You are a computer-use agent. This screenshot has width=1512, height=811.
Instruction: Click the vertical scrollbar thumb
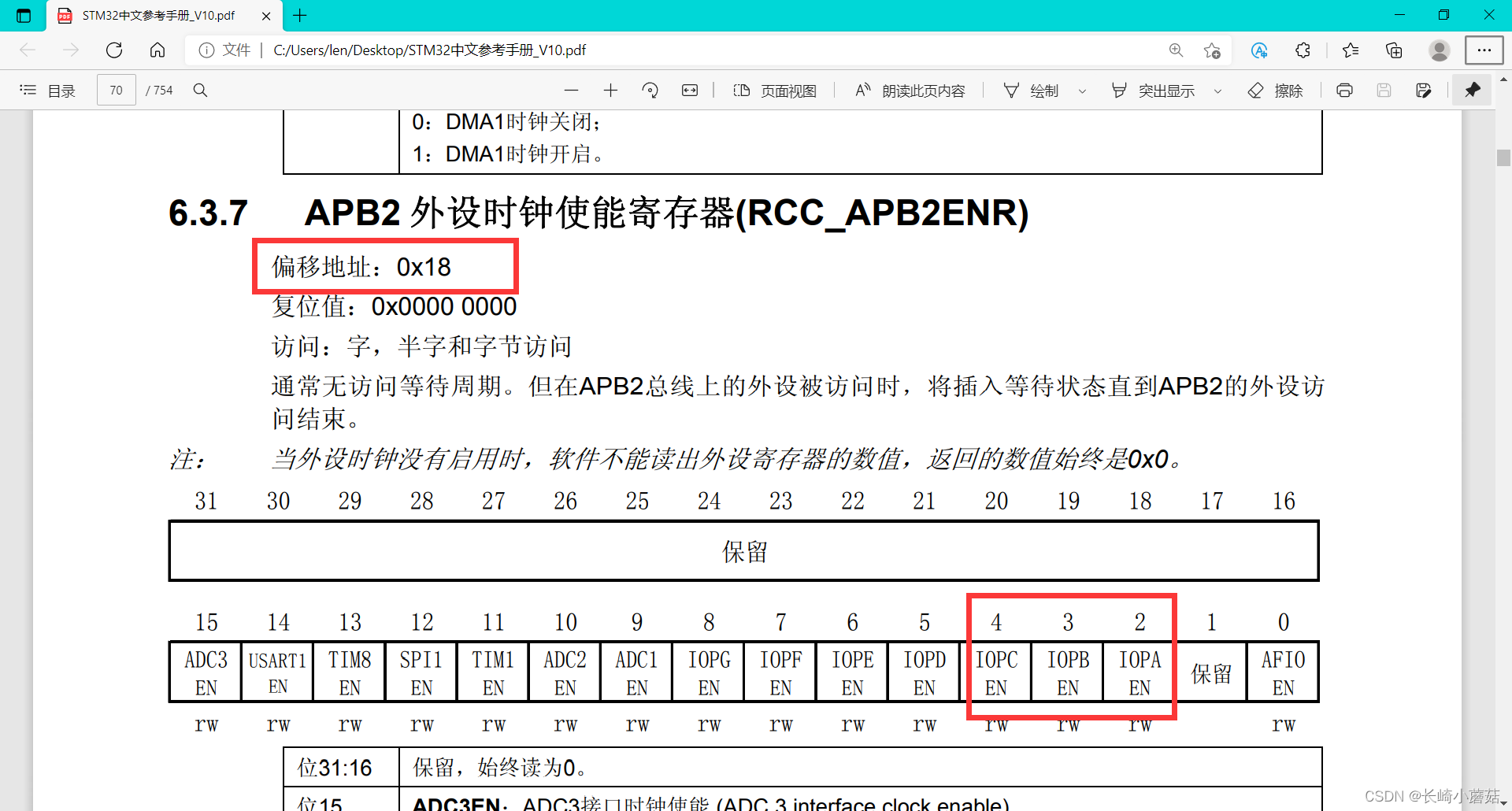(1503, 157)
